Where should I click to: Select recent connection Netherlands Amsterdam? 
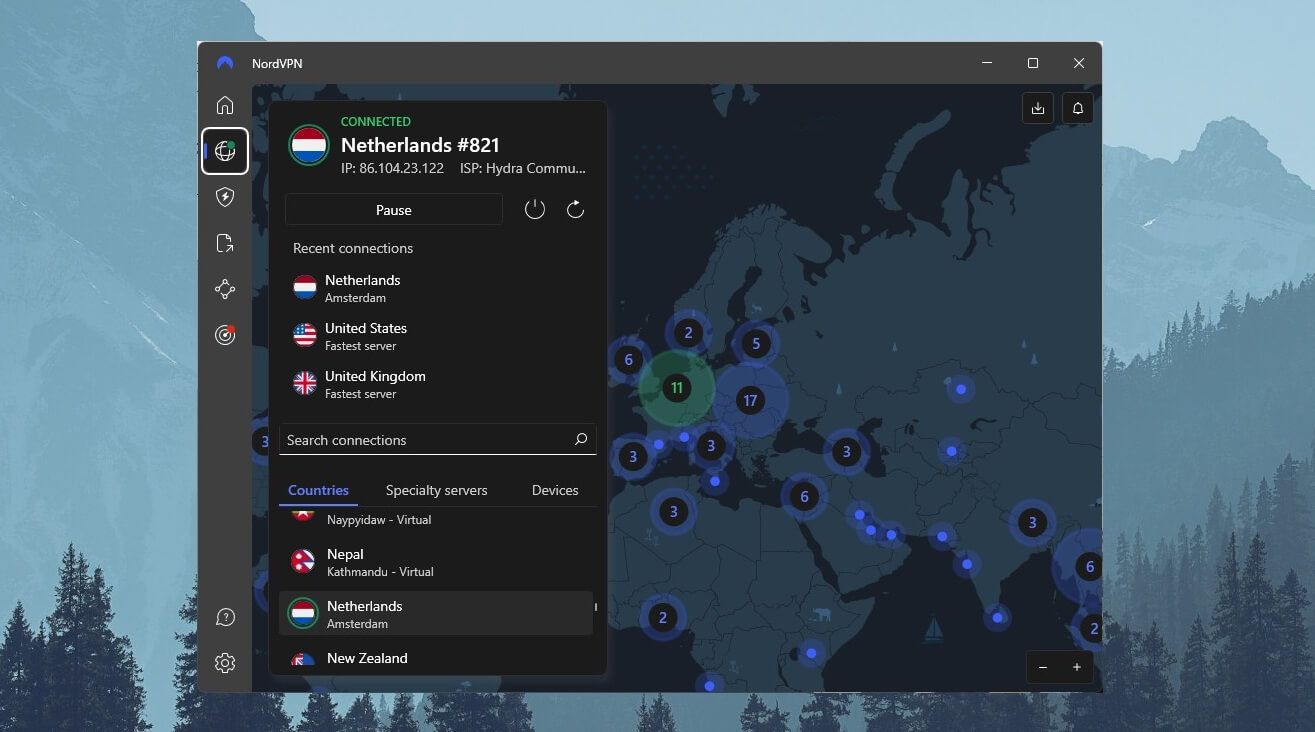(x=437, y=288)
